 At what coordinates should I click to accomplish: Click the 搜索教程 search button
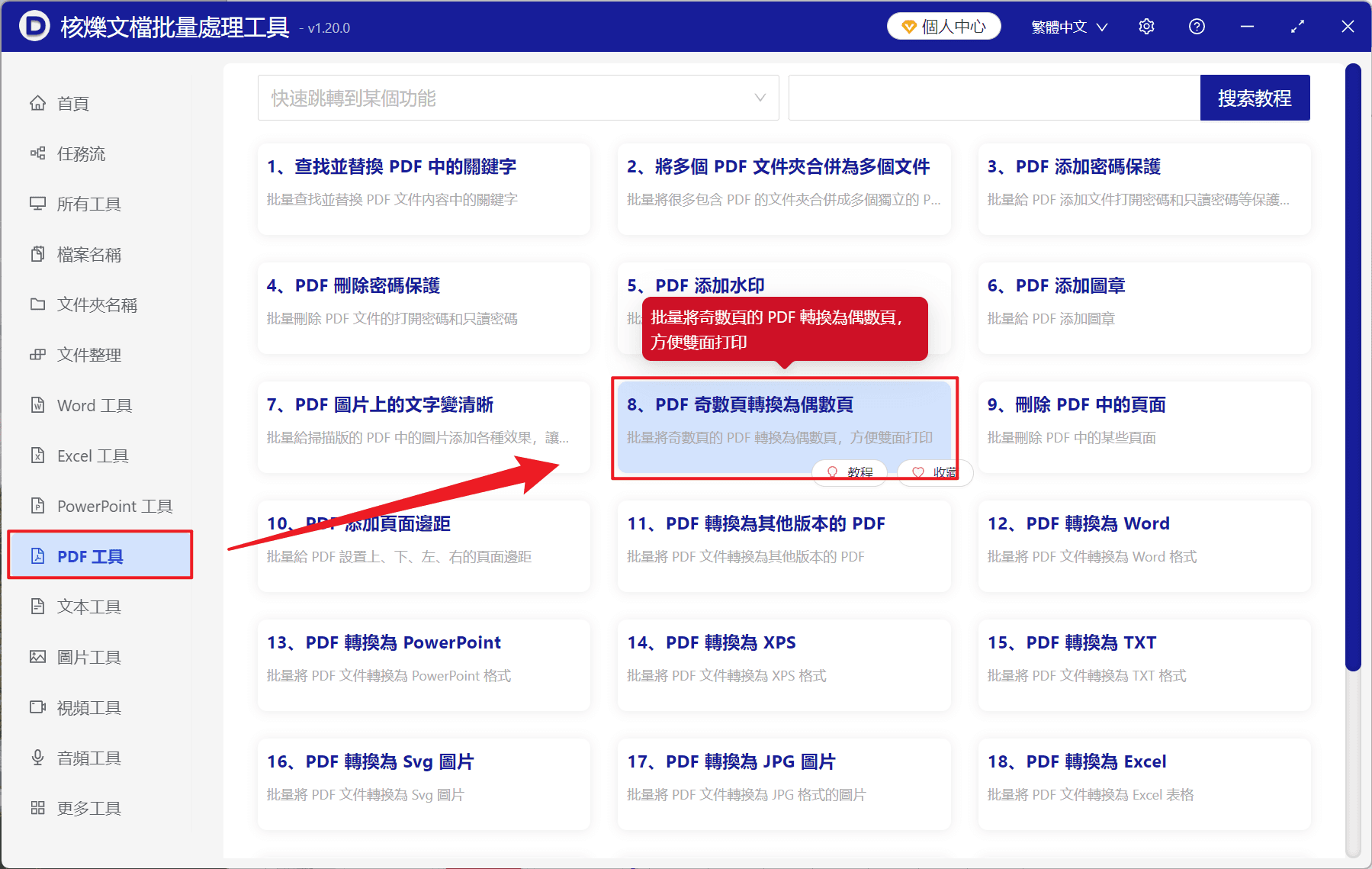pyautogui.click(x=1255, y=98)
